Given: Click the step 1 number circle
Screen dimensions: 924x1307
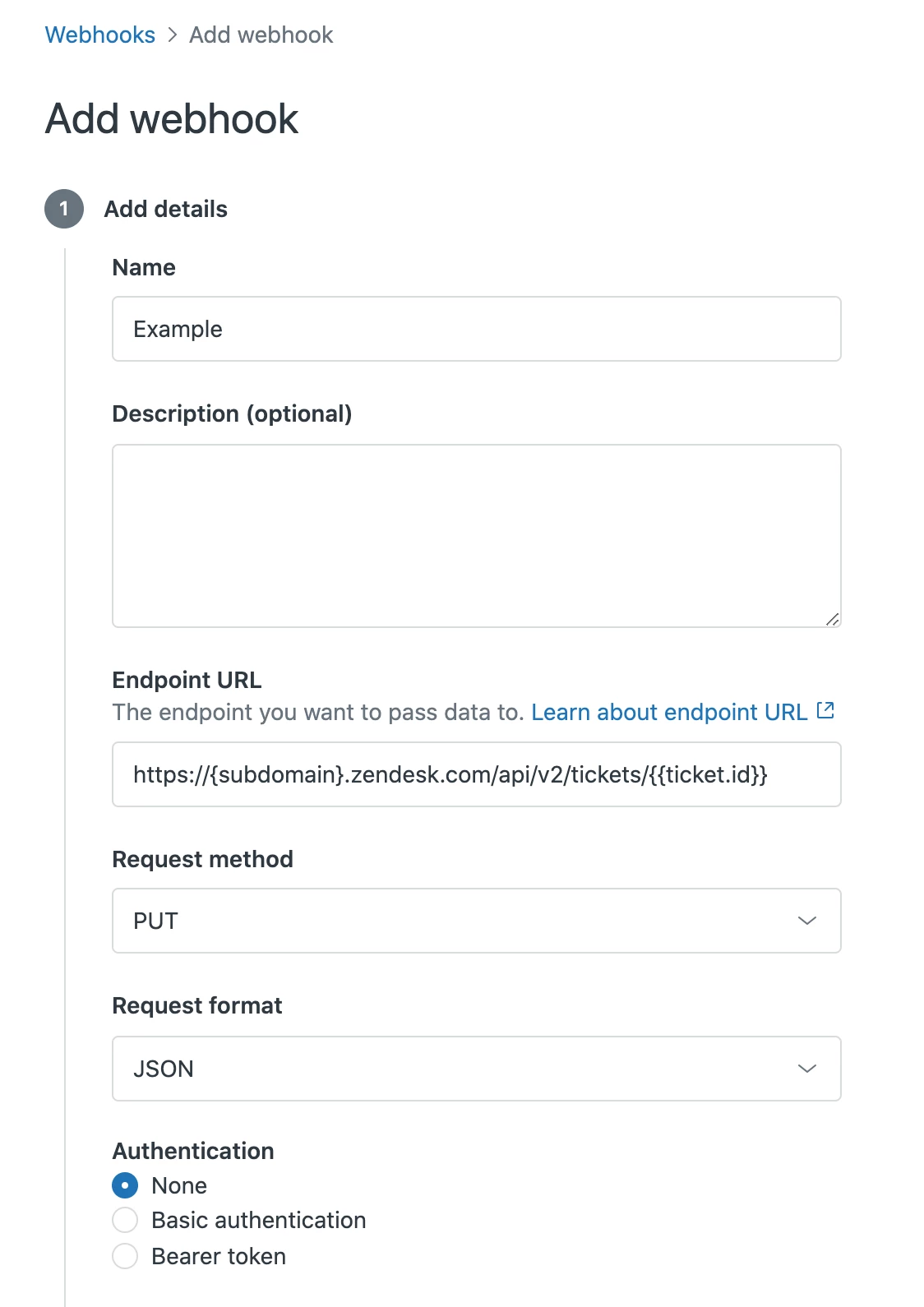Looking at the screenshot, I should 64,209.
